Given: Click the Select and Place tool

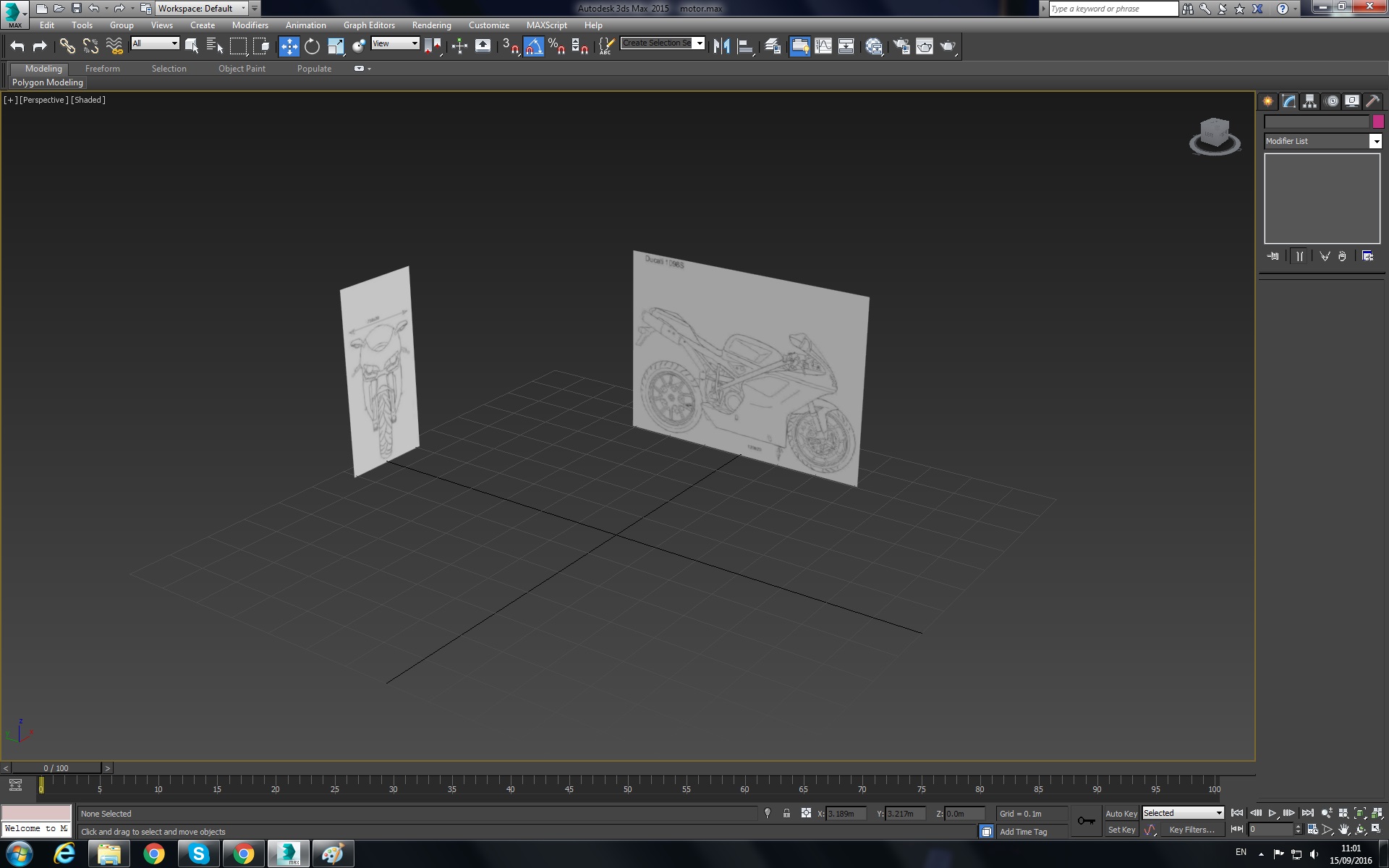Looking at the screenshot, I should tap(359, 46).
